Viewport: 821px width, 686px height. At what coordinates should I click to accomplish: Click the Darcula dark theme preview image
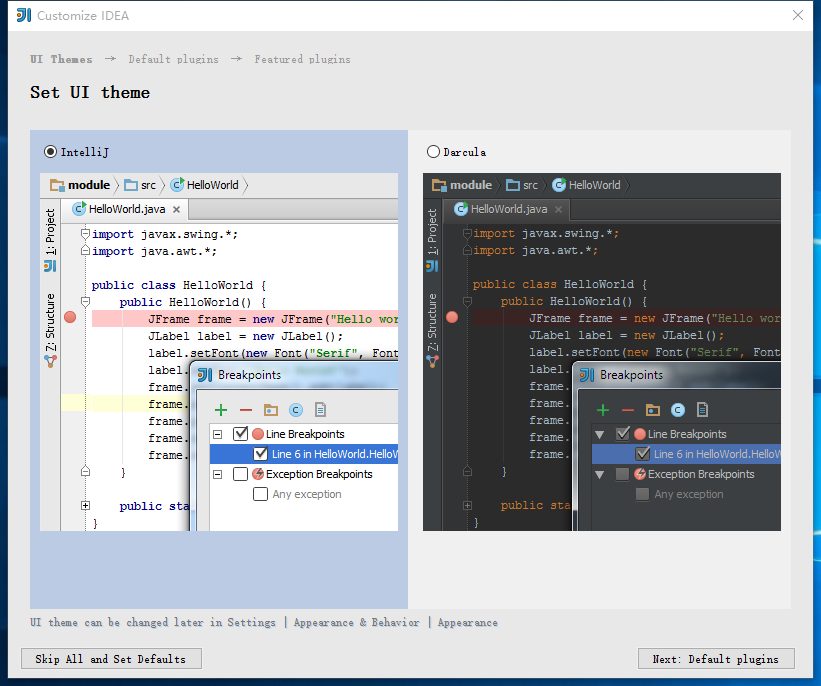coord(602,352)
